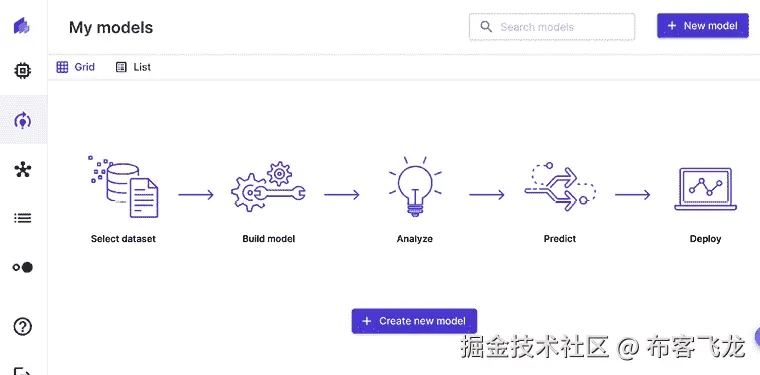
Task: Click the Select dataset illustration
Action: (x=124, y=187)
